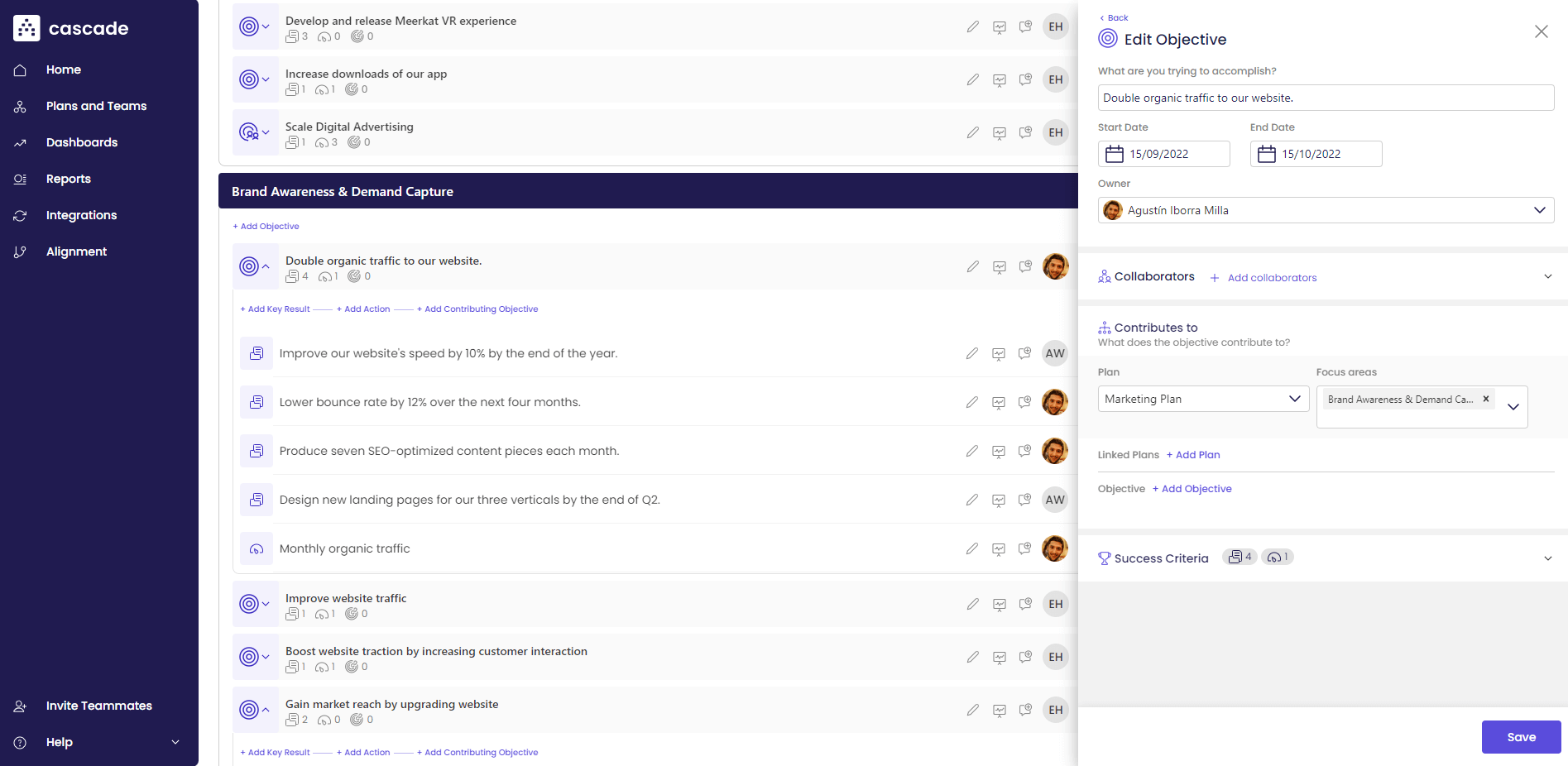Click the '+ Add collaborators' link
The width and height of the screenshot is (1568, 766).
(x=1264, y=277)
